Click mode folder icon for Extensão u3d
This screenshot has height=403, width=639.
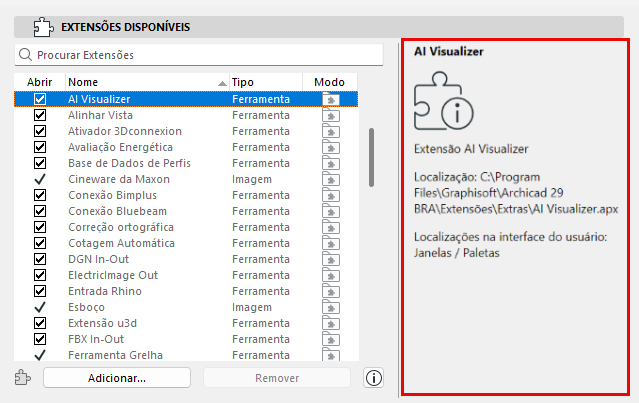click(331, 324)
